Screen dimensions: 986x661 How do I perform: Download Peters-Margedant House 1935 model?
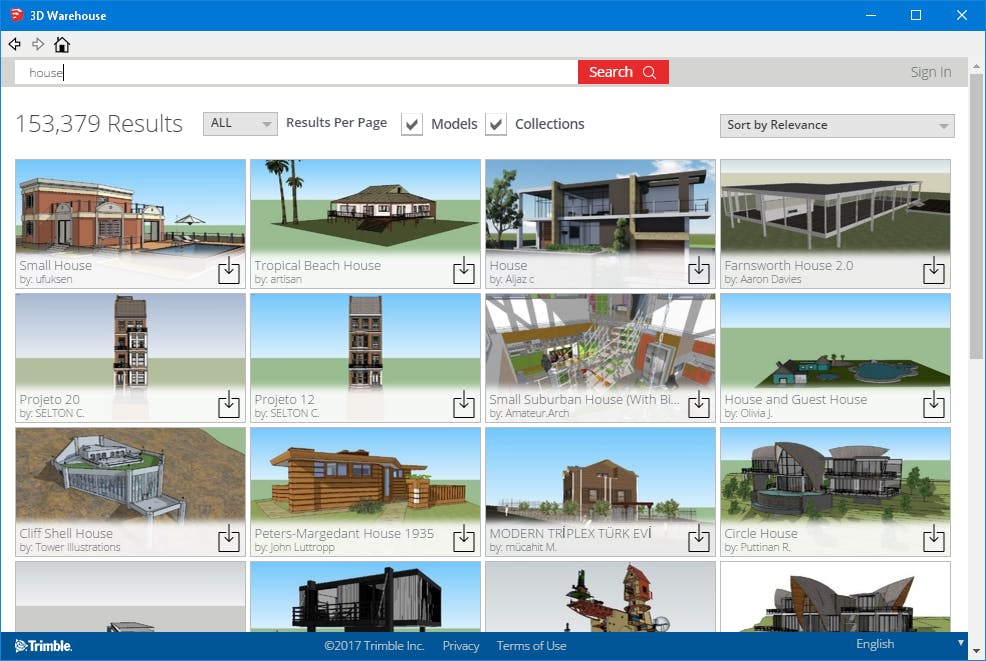(464, 538)
